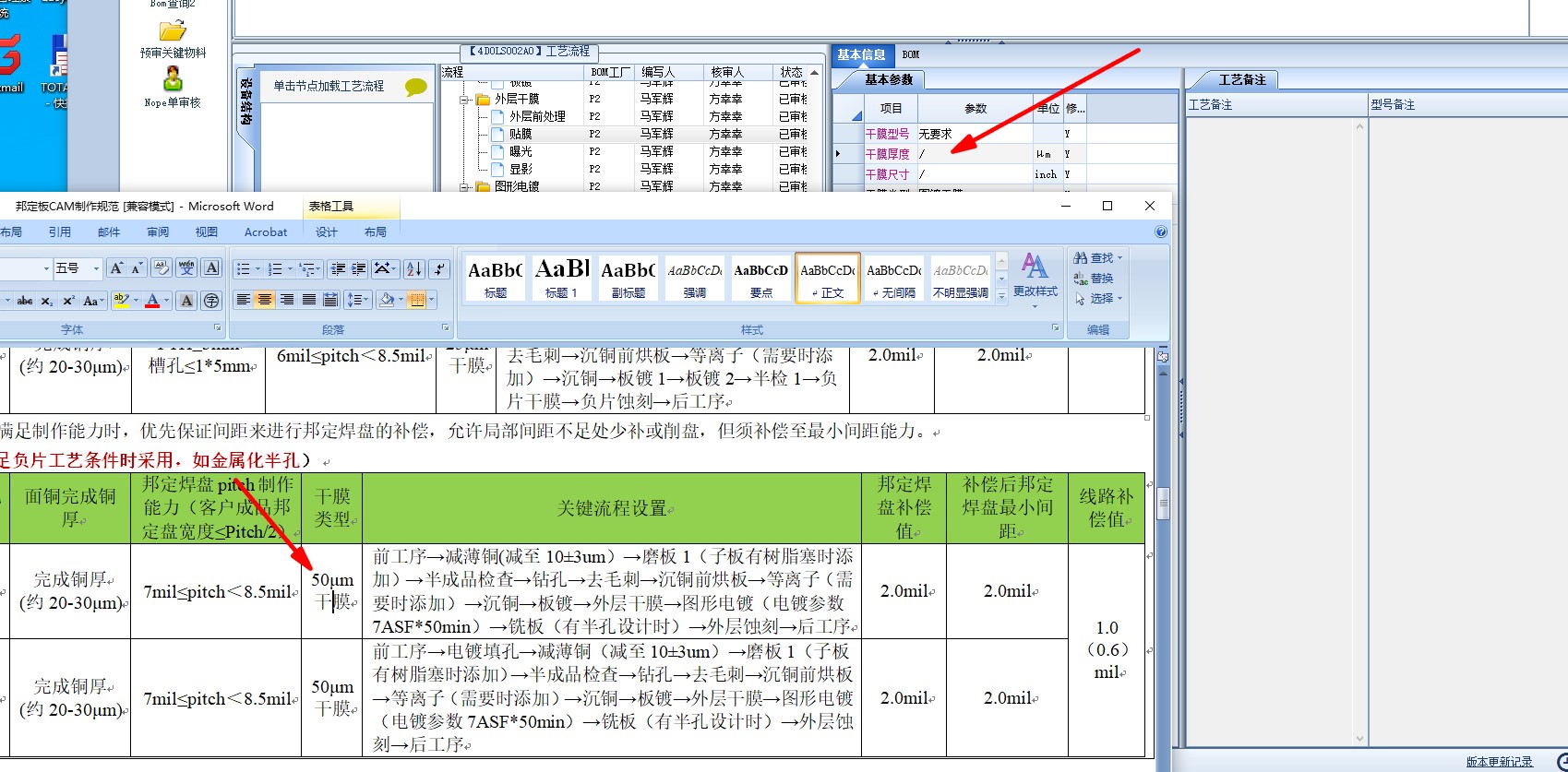The width and height of the screenshot is (1568, 772).
Task: Open line spacing dropdown
Action: [367, 300]
